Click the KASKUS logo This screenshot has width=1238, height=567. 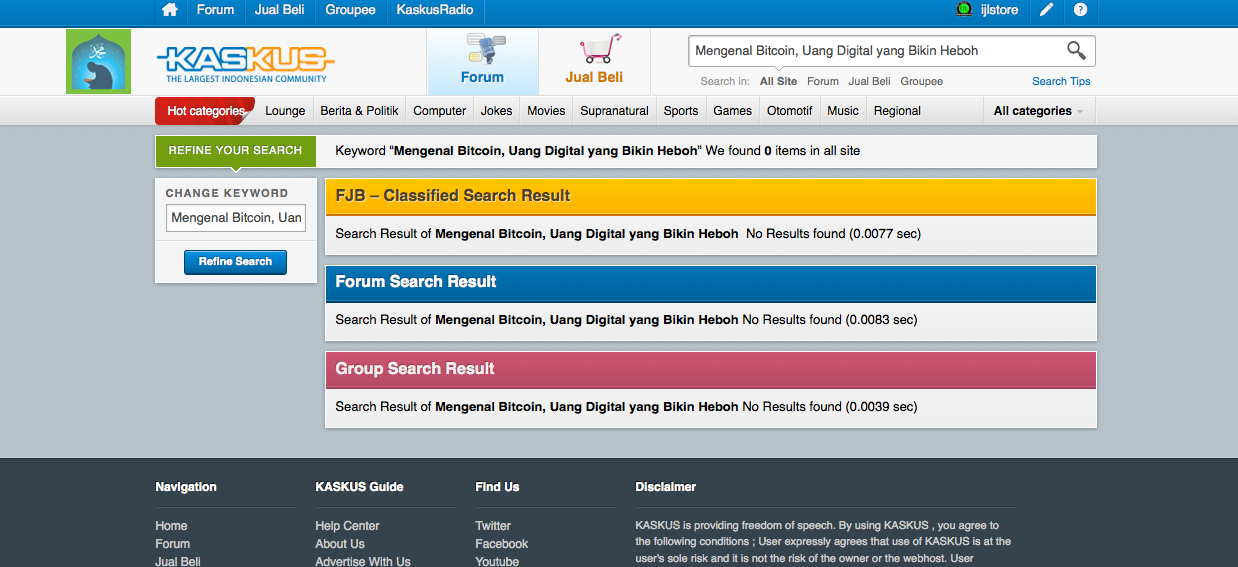pos(245,63)
